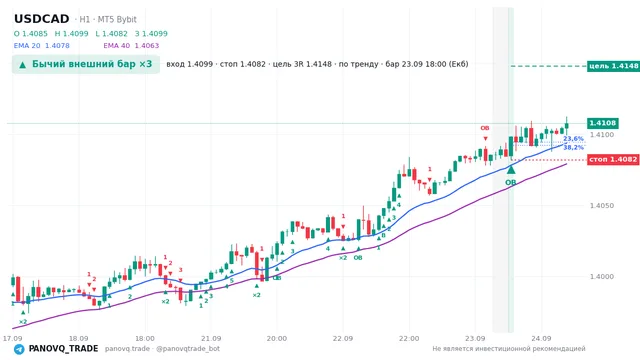Click the USDCAD symbol title

42,19
